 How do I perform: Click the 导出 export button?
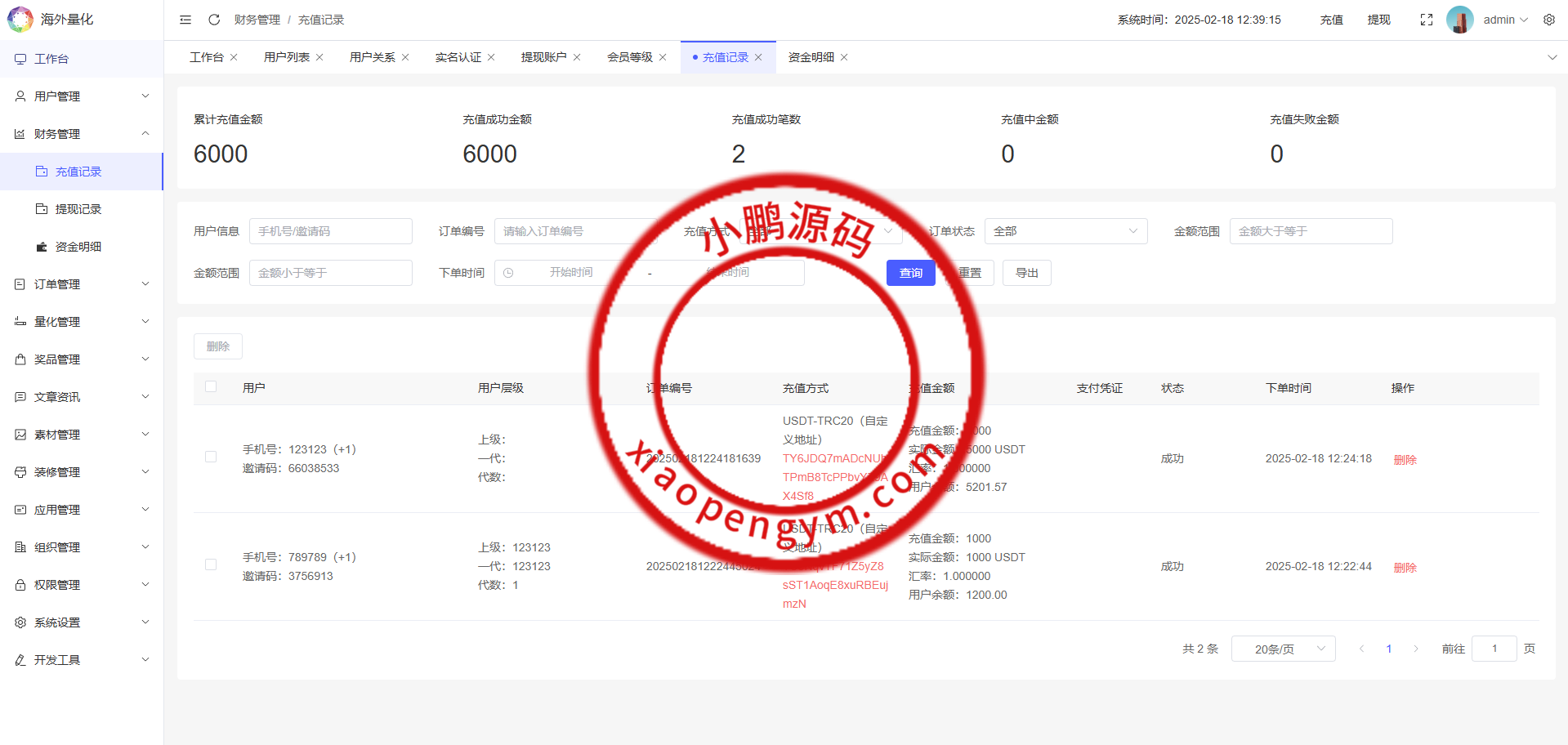1026,273
